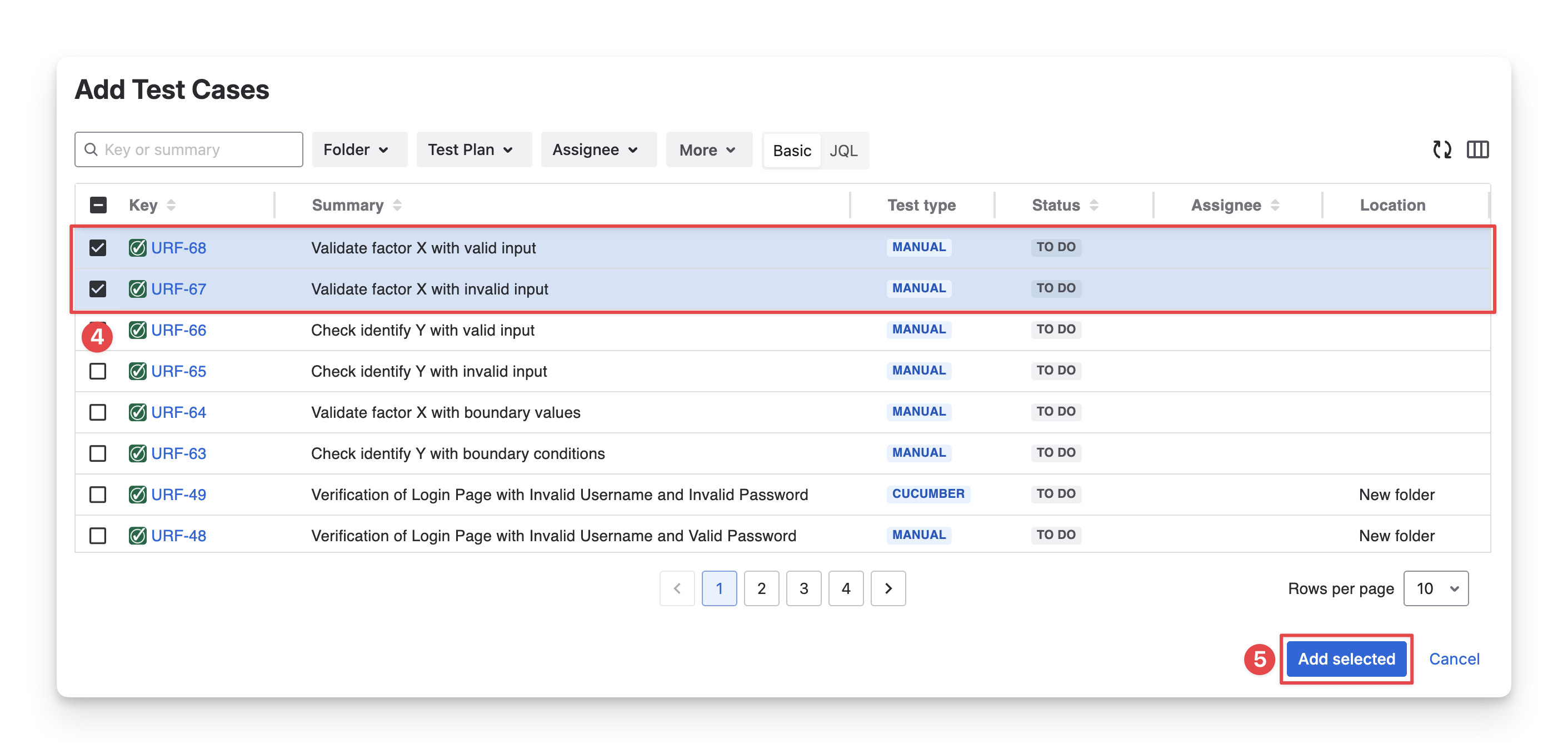Click into the Key or summary search field
1568x754 pixels.
[189, 149]
